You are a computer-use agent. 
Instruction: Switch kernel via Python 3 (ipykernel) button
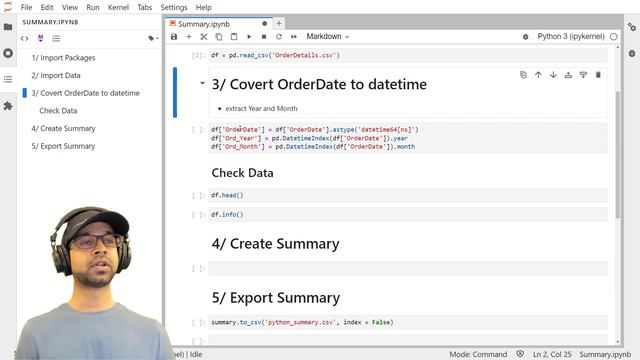(571, 37)
